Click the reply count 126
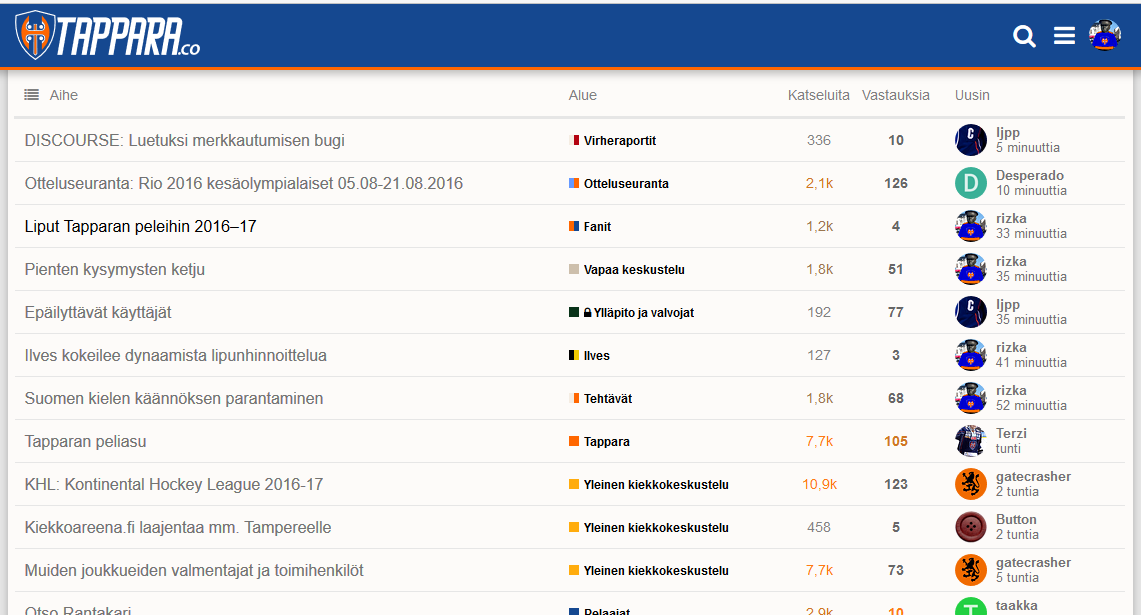The image size is (1141, 615). click(896, 184)
